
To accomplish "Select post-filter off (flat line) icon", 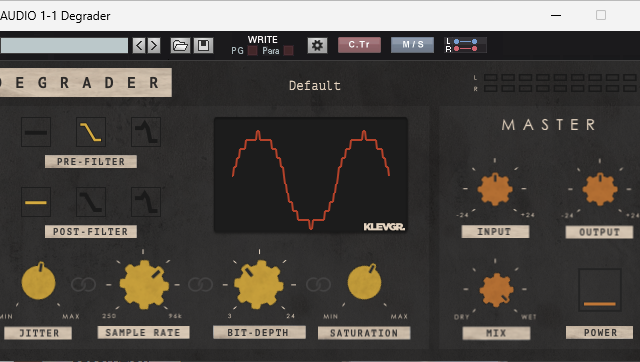I will pyautogui.click(x=36, y=202).
